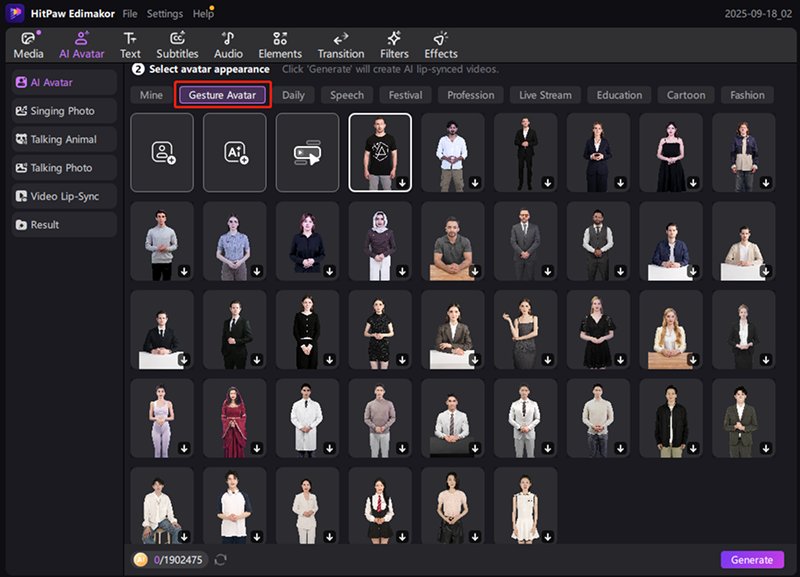Select Talking Photo in the sidebar
Screen dimensions: 800x577
(x=64, y=168)
